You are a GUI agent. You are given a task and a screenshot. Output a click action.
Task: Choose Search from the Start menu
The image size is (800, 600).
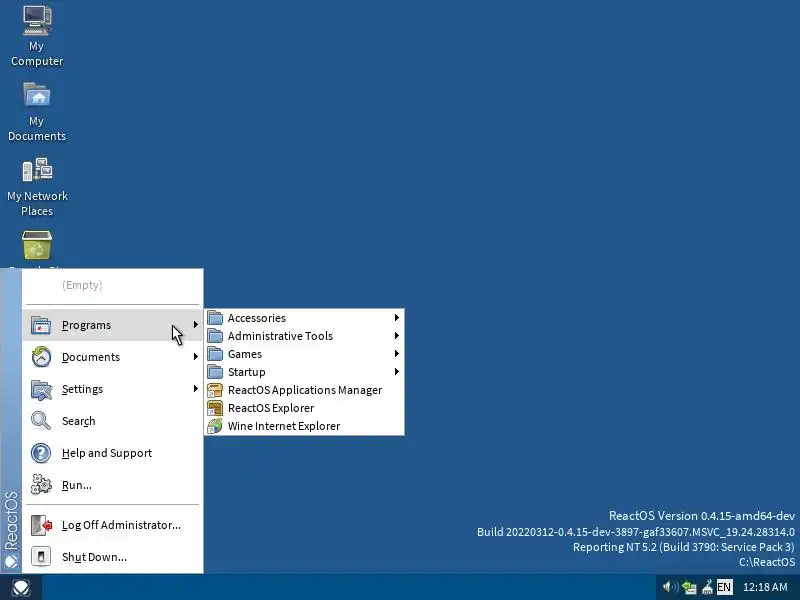tap(112, 421)
